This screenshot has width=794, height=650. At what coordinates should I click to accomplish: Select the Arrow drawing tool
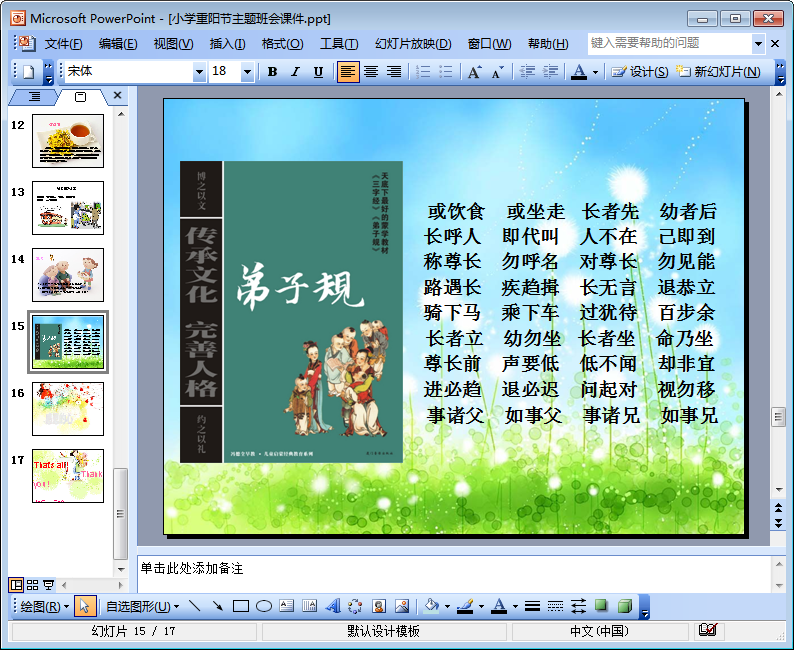click(x=218, y=606)
